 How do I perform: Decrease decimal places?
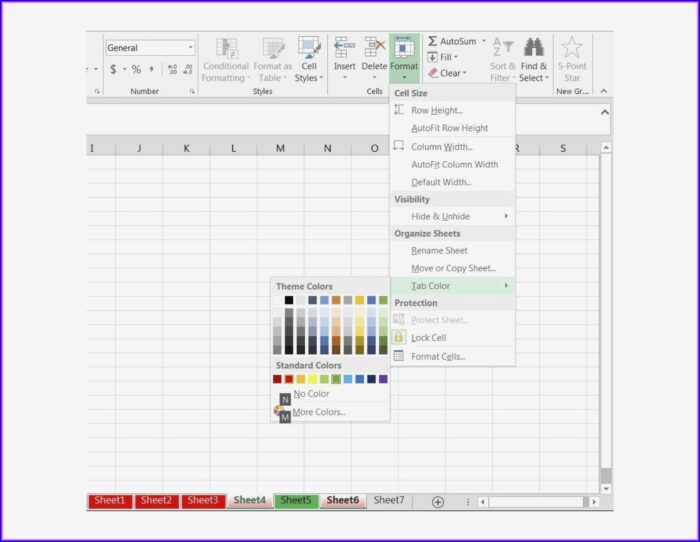(188, 69)
